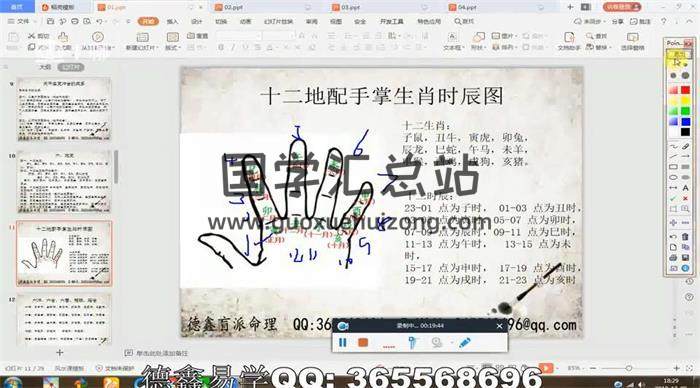Viewport: 700px width, 388px height.
Task: Pick the freehand pen tool in Pointofix
Action: click(673, 146)
